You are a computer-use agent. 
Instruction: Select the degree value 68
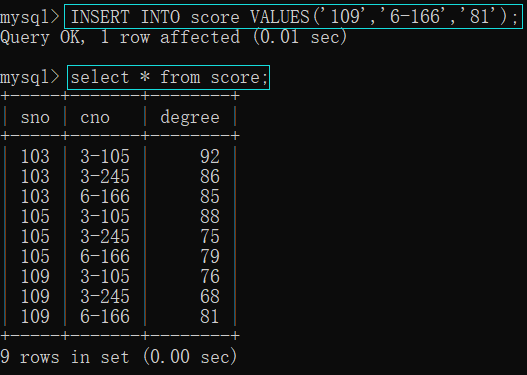click(x=210, y=296)
